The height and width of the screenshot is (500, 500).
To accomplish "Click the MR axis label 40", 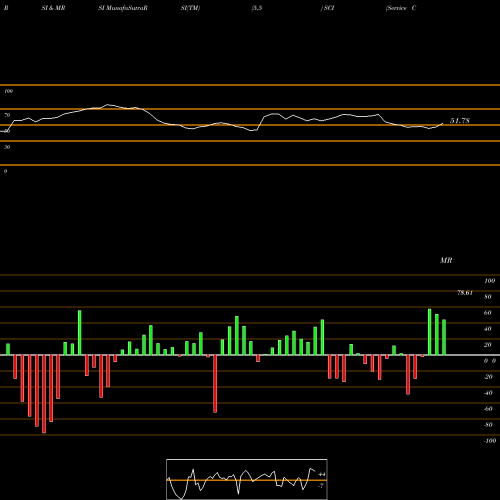I will tap(488, 329).
